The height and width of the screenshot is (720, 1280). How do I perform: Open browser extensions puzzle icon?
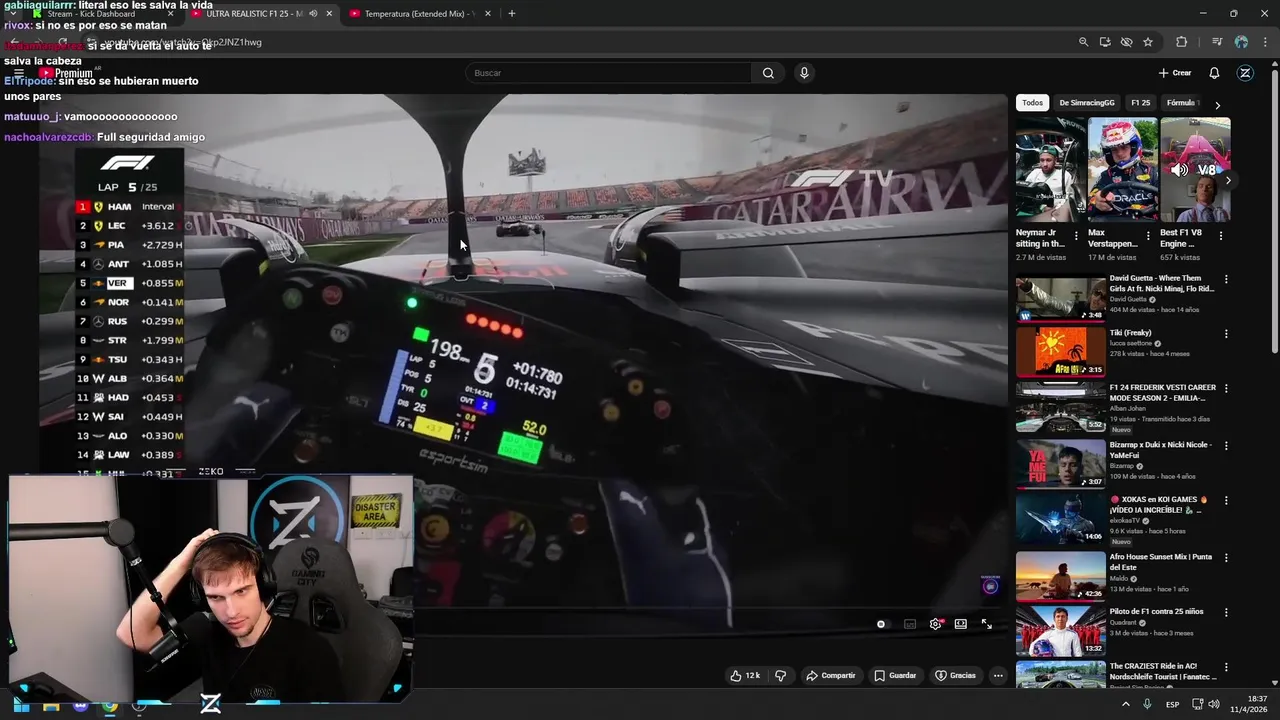(1182, 42)
